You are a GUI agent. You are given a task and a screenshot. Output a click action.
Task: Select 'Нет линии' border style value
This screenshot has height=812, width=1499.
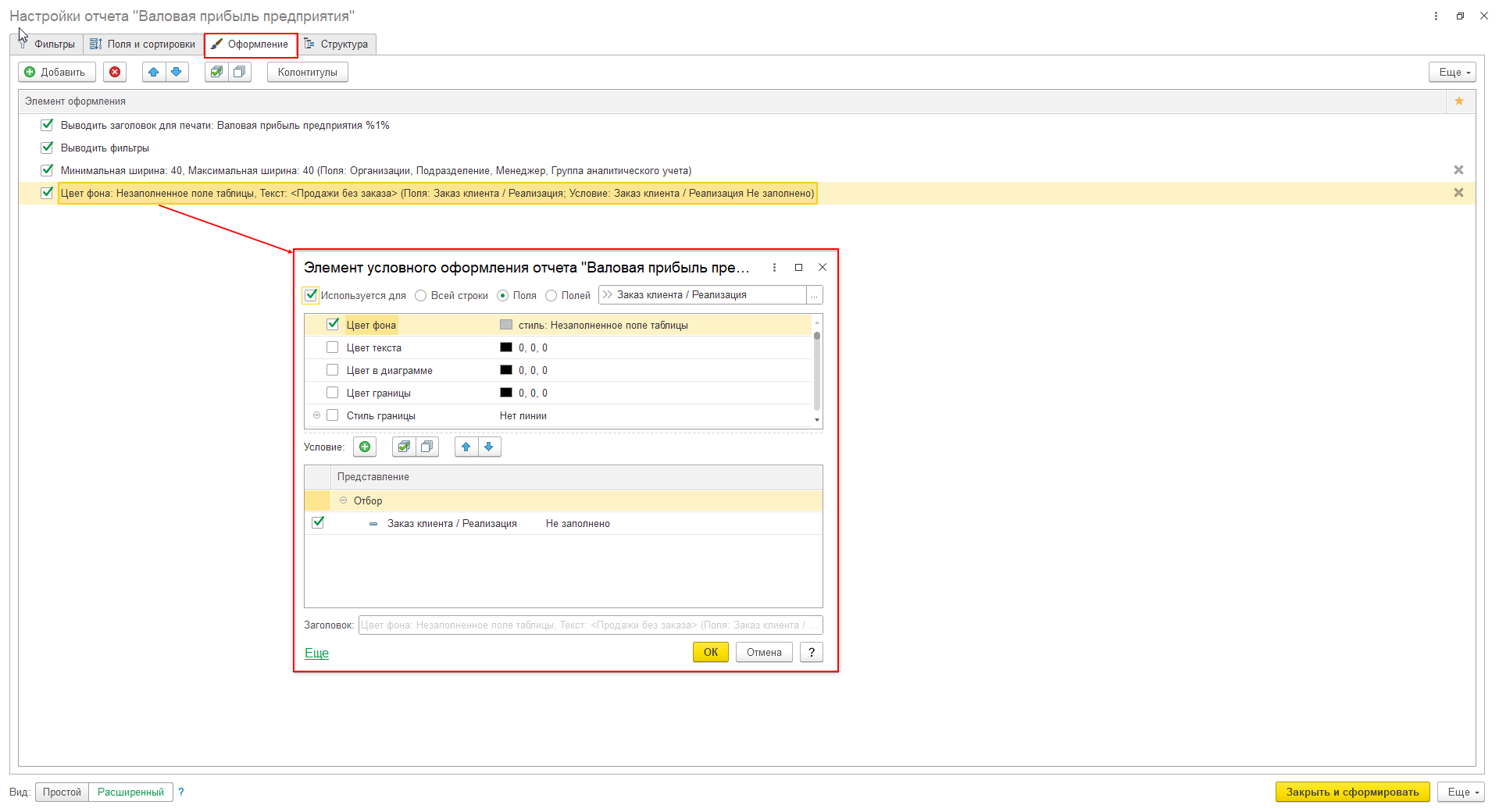523,415
